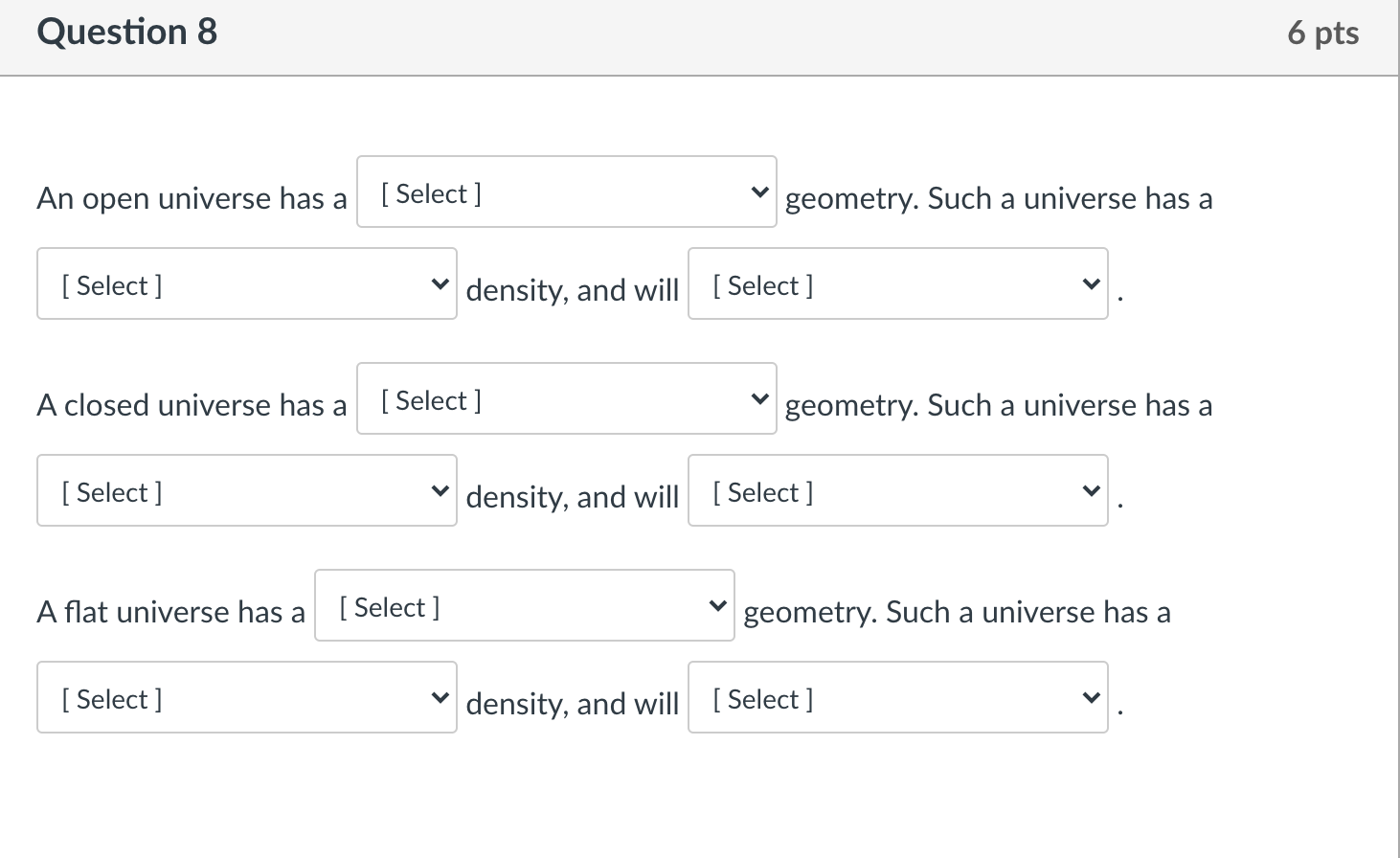Click the chevron arrow of open universe fate select
This screenshot has width=1400, height=858.
point(1091,284)
